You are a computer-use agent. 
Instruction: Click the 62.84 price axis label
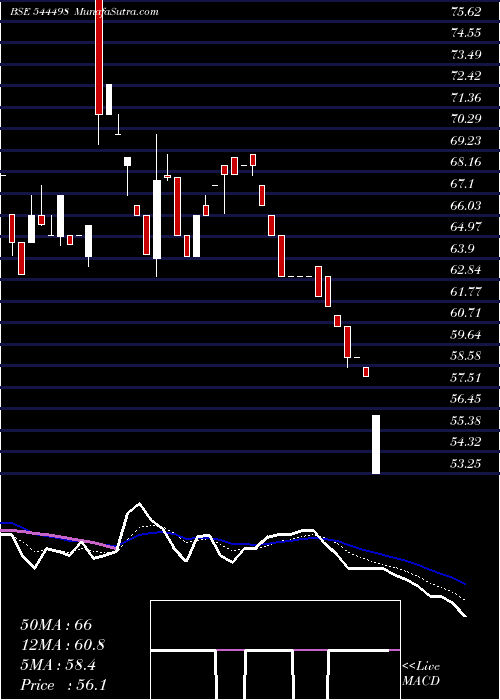(466, 270)
